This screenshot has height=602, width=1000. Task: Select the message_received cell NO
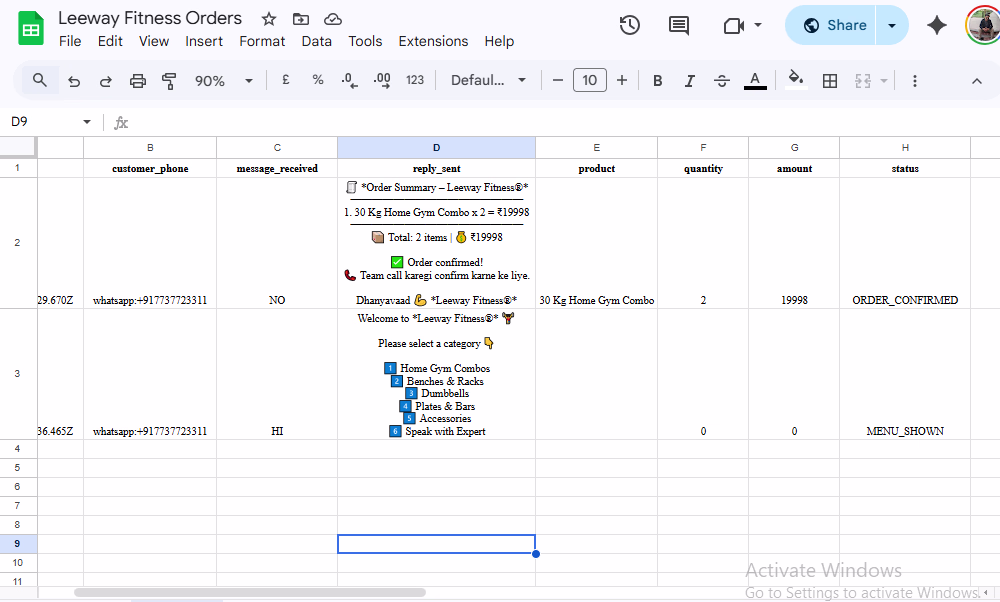[x=277, y=243]
